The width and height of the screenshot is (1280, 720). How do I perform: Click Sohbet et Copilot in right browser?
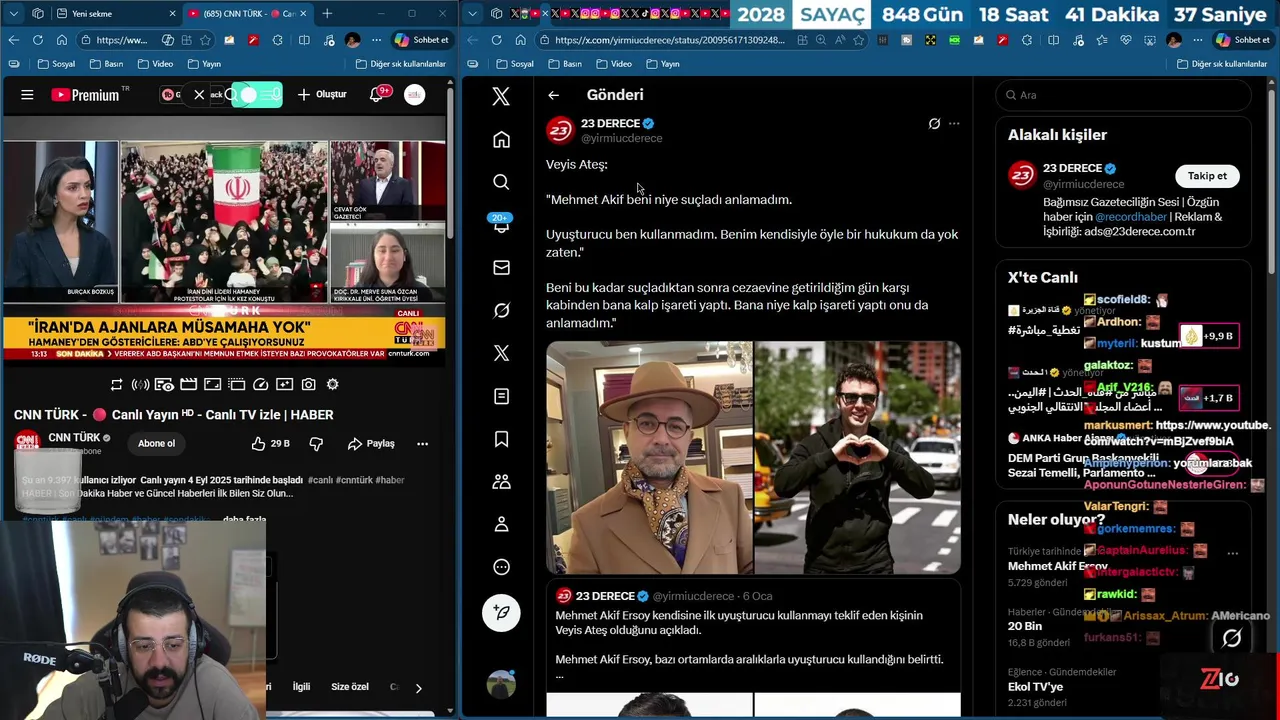pos(1241,40)
